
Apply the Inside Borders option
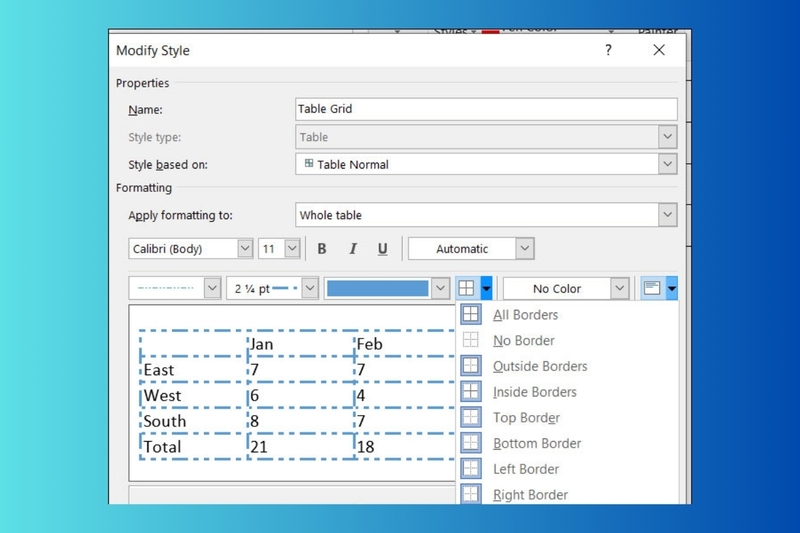(471, 392)
